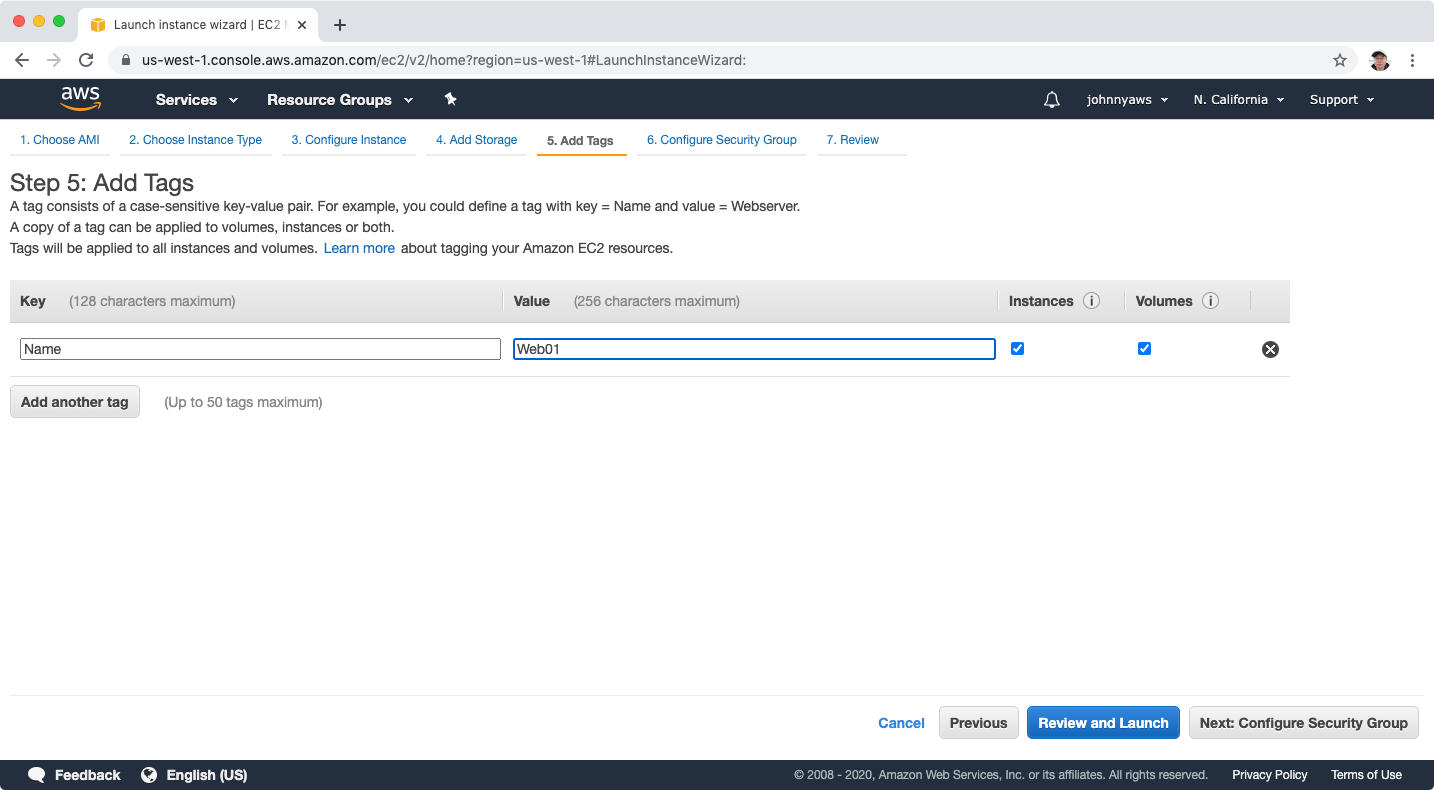Image resolution: width=1434 pixels, height=790 pixels.
Task: Go to step 4. Add Storage
Action: [477, 140]
